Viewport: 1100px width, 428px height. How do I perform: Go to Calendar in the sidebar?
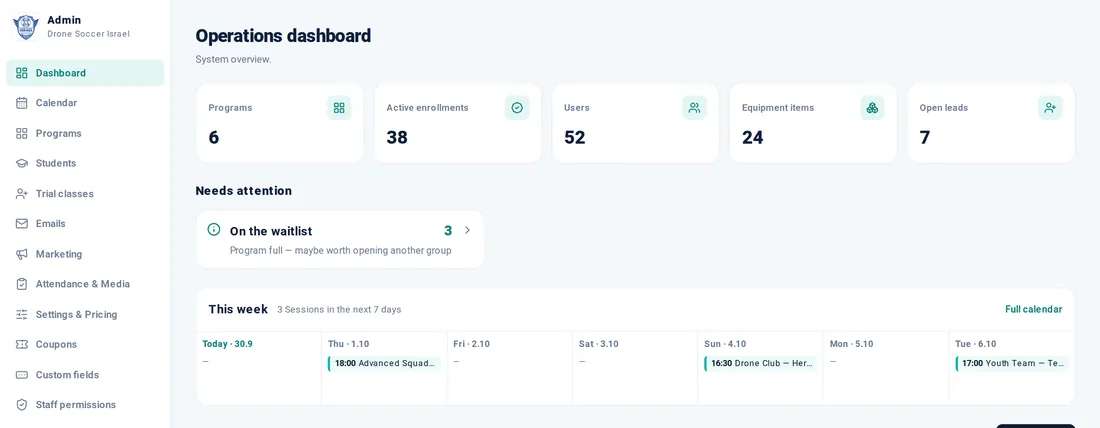(85, 103)
